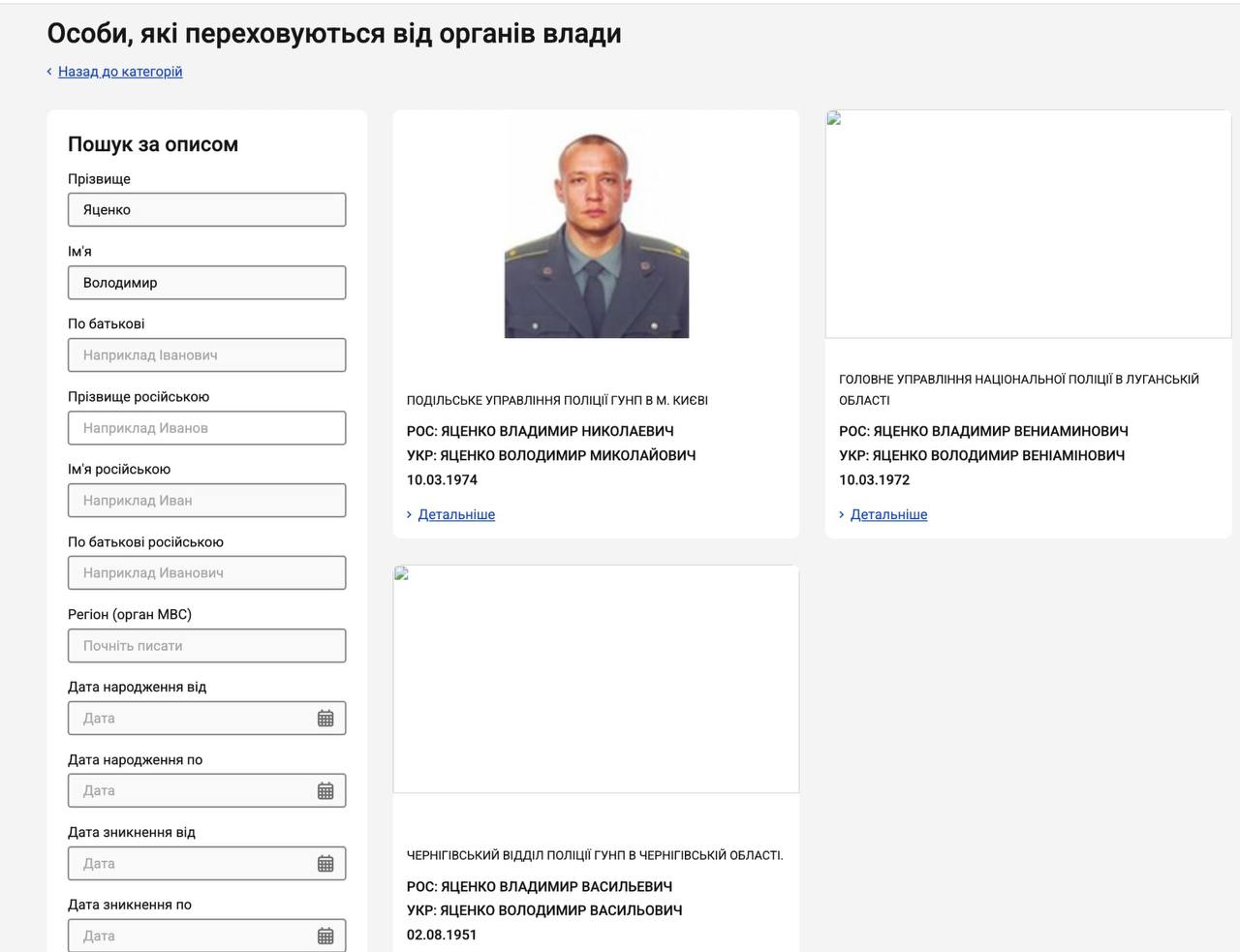Image resolution: width=1240 pixels, height=952 pixels.
Task: Click broken image icon on Васильович card
Action: coord(401,573)
